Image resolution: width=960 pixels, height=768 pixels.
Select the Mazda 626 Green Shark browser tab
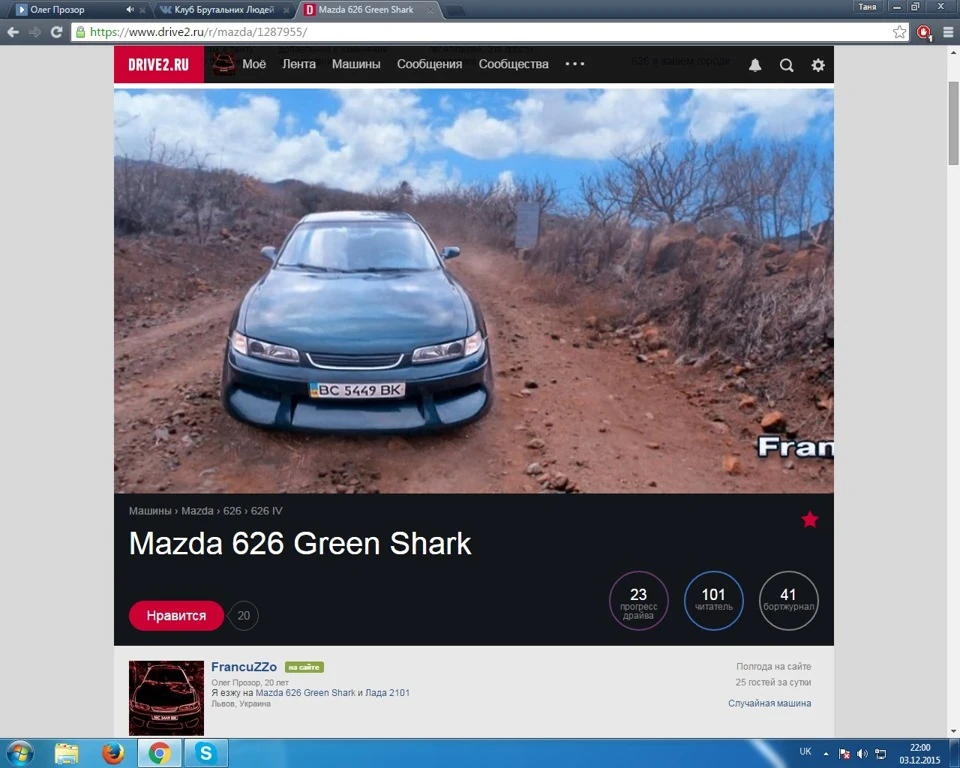[x=366, y=10]
